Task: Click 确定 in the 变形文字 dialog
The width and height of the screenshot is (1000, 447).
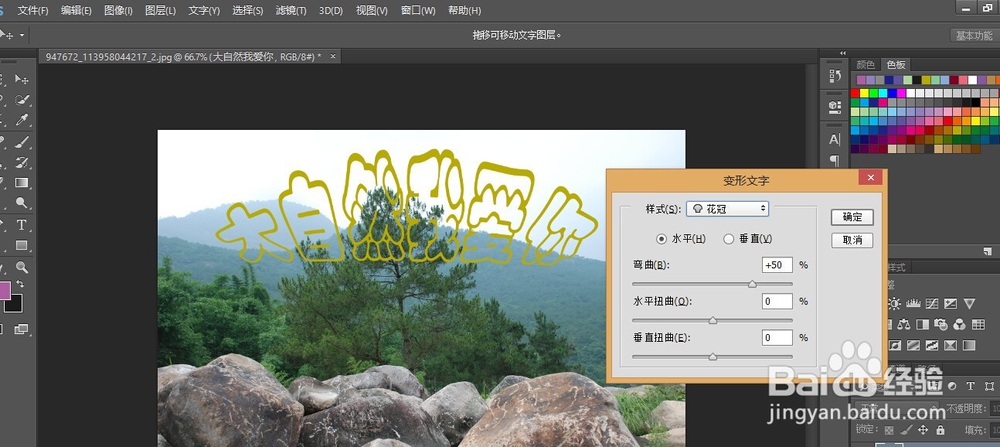Action: (x=852, y=217)
